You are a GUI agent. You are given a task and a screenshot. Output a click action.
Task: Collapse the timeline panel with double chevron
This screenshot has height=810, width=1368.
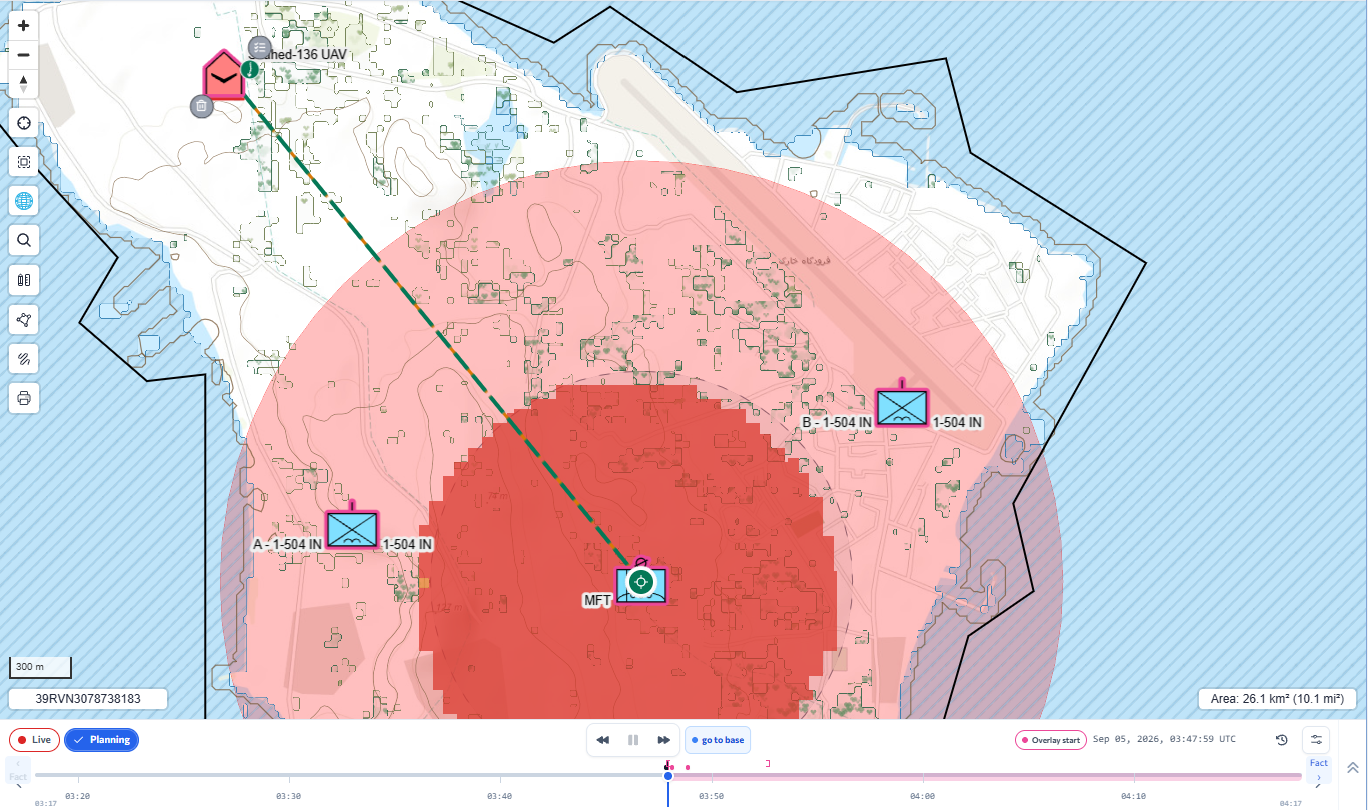point(1352,768)
